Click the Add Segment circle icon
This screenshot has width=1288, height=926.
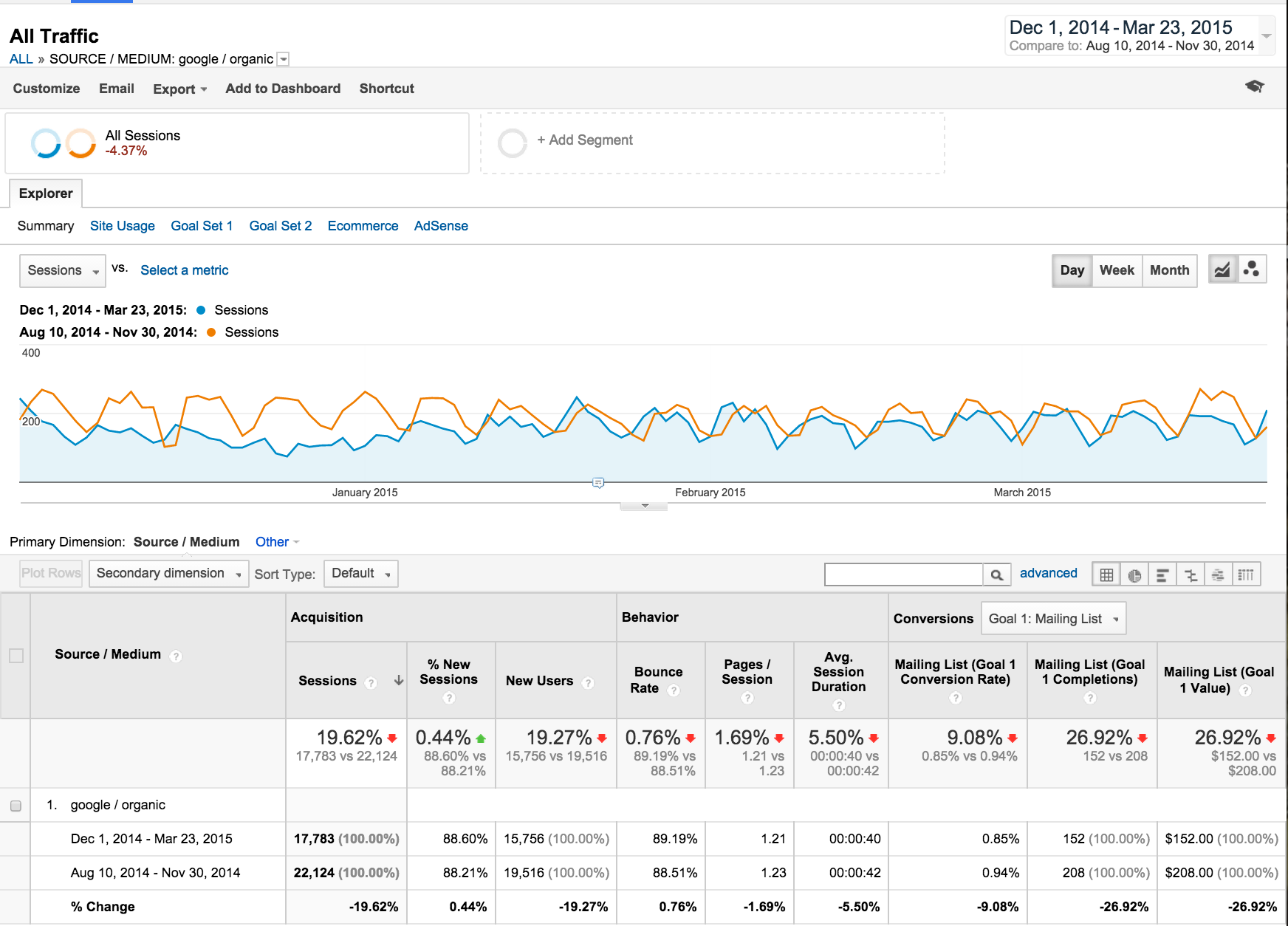tap(512, 143)
